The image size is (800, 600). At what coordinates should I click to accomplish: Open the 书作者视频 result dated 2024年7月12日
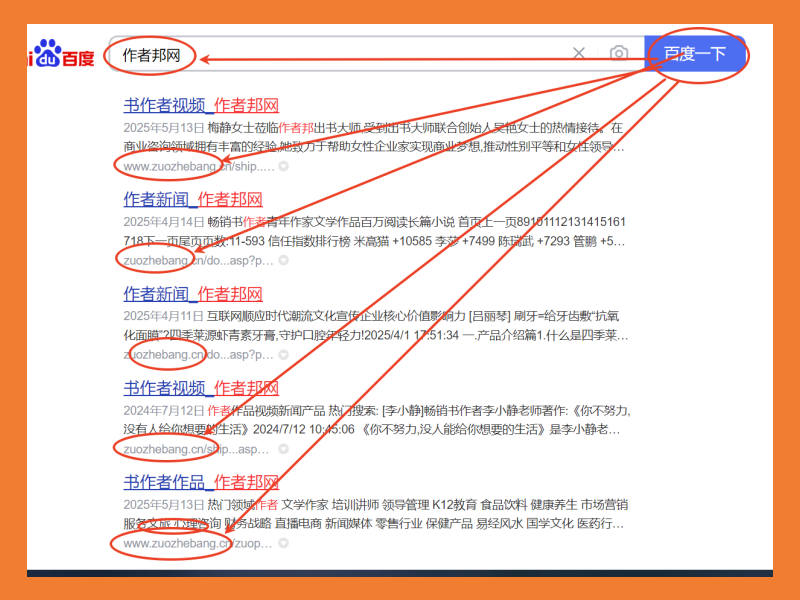(x=201, y=388)
